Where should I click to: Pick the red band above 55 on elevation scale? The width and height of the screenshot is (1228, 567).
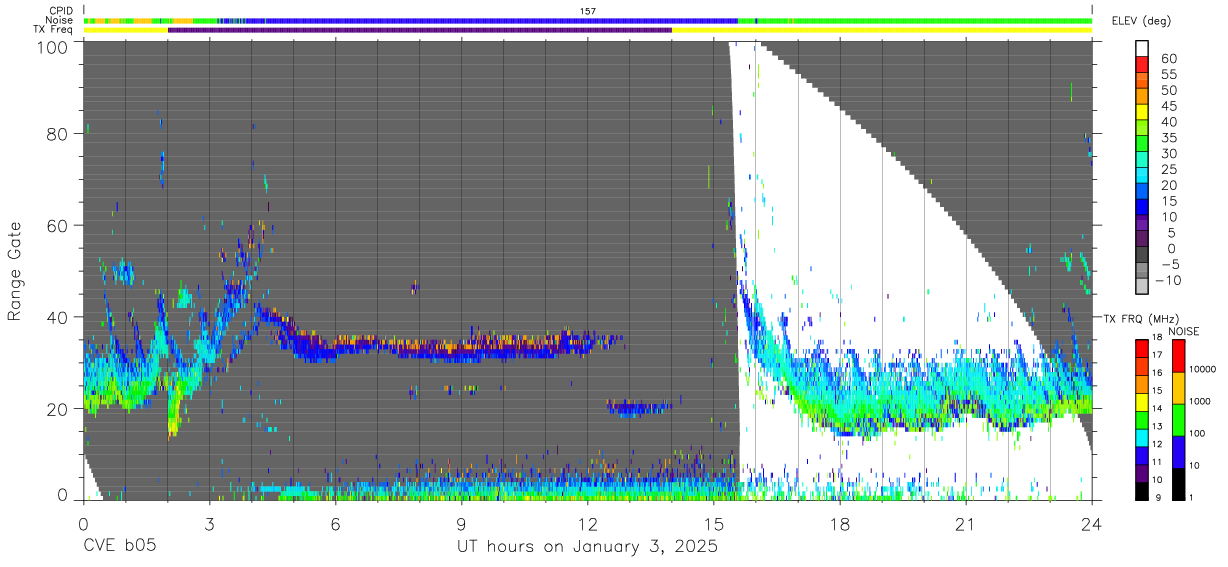[1142, 65]
